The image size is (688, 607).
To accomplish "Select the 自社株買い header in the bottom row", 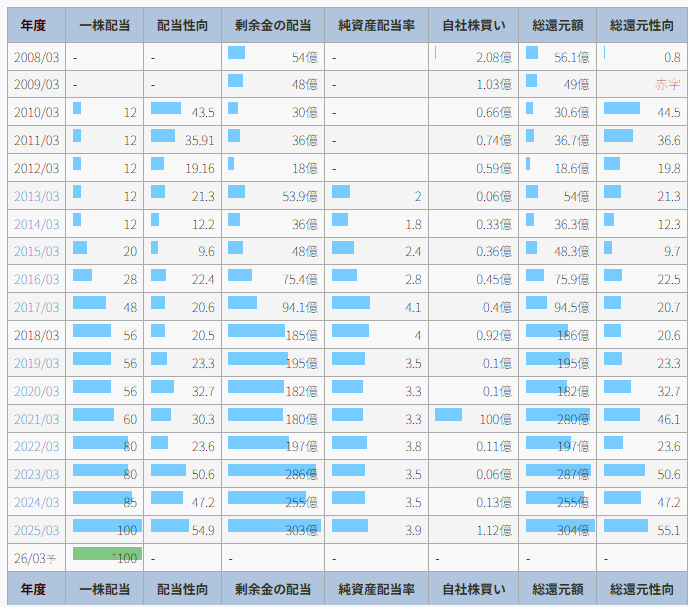I will click(473, 589).
